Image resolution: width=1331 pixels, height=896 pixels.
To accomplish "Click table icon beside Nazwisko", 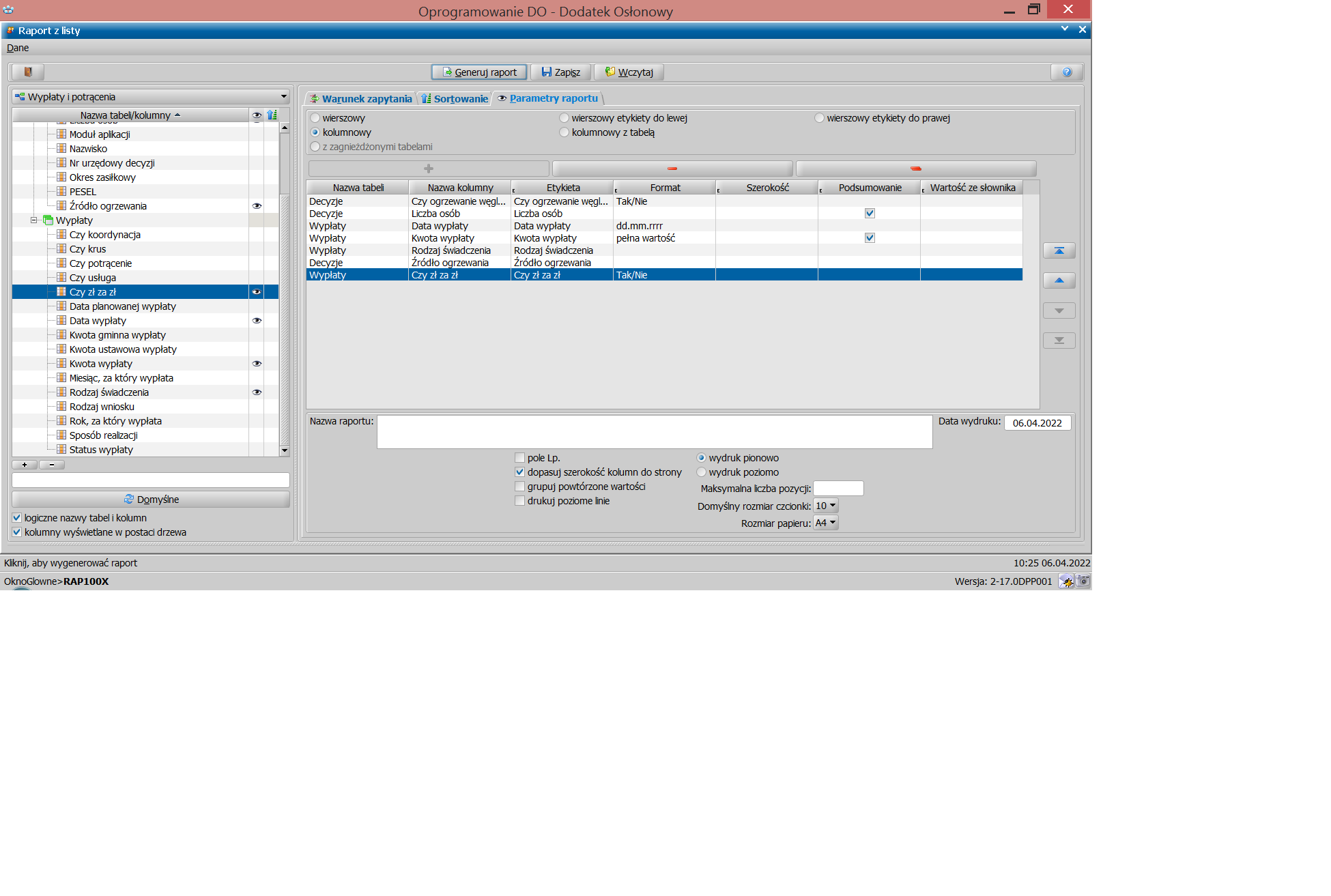I will pyautogui.click(x=61, y=149).
